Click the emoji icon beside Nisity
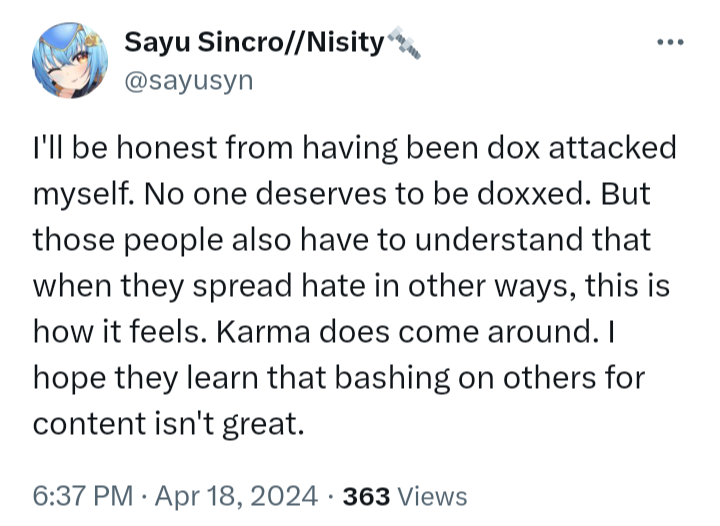720x526 pixels. (404, 43)
